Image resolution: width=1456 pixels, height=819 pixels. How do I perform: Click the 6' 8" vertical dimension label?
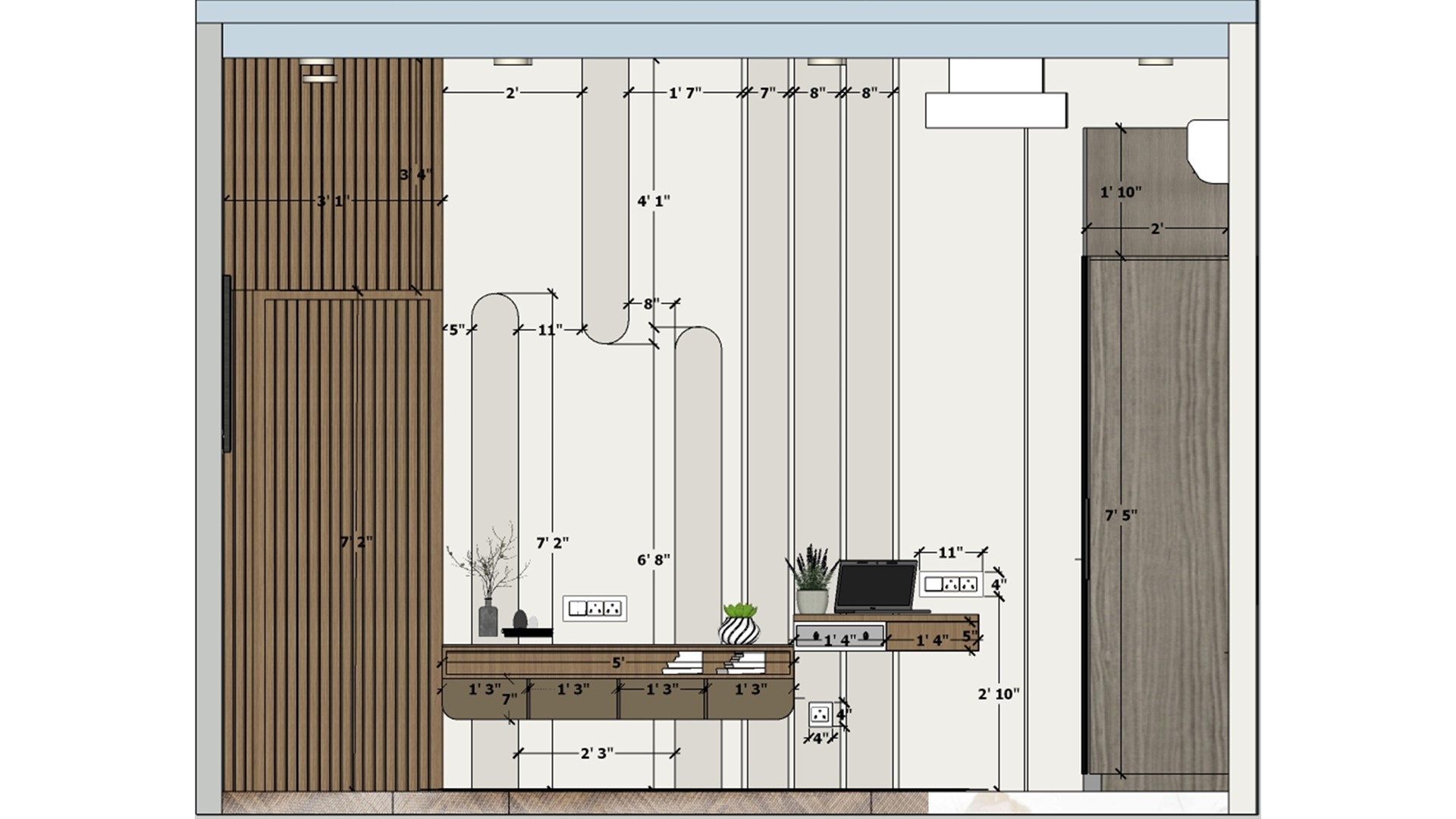[x=654, y=560]
